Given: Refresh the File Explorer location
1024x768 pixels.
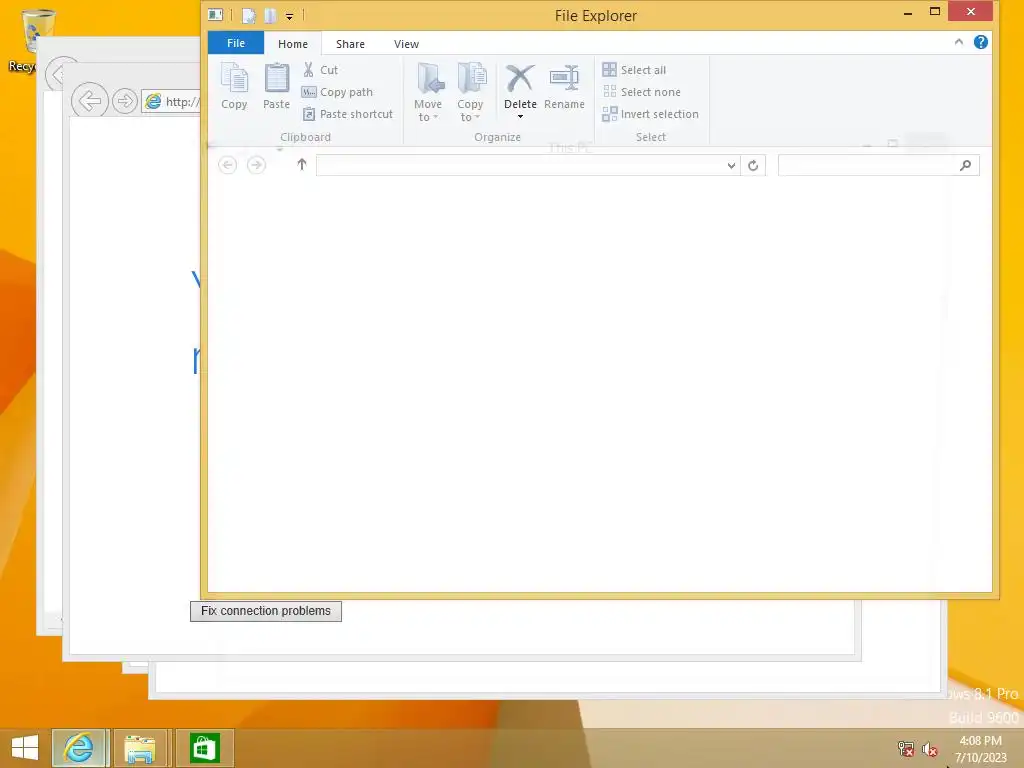Looking at the screenshot, I should point(753,166).
